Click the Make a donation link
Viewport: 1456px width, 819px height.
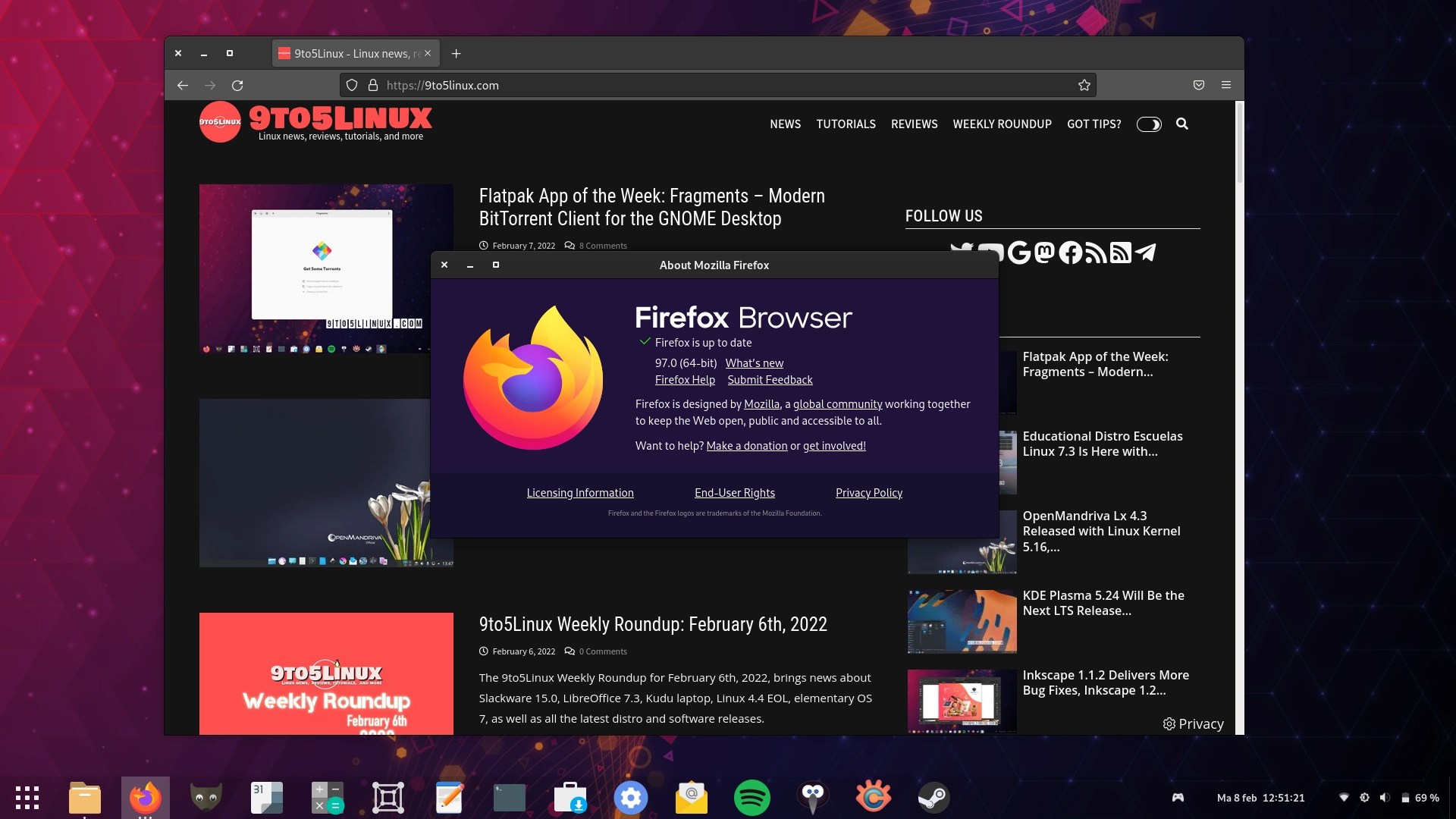click(x=746, y=444)
